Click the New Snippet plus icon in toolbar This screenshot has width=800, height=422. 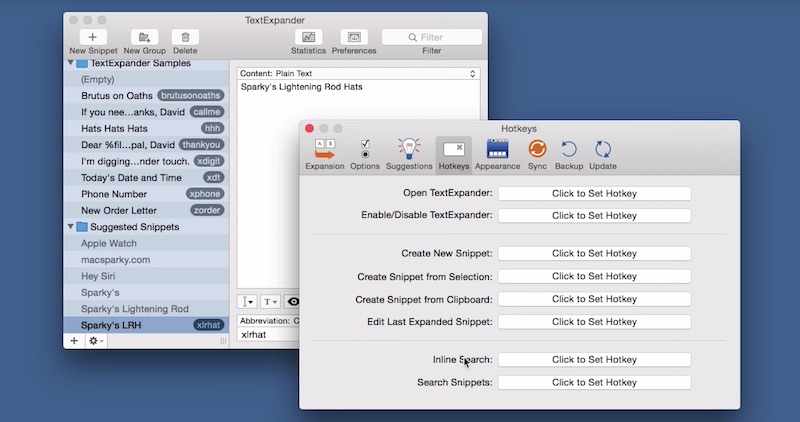[x=93, y=37]
